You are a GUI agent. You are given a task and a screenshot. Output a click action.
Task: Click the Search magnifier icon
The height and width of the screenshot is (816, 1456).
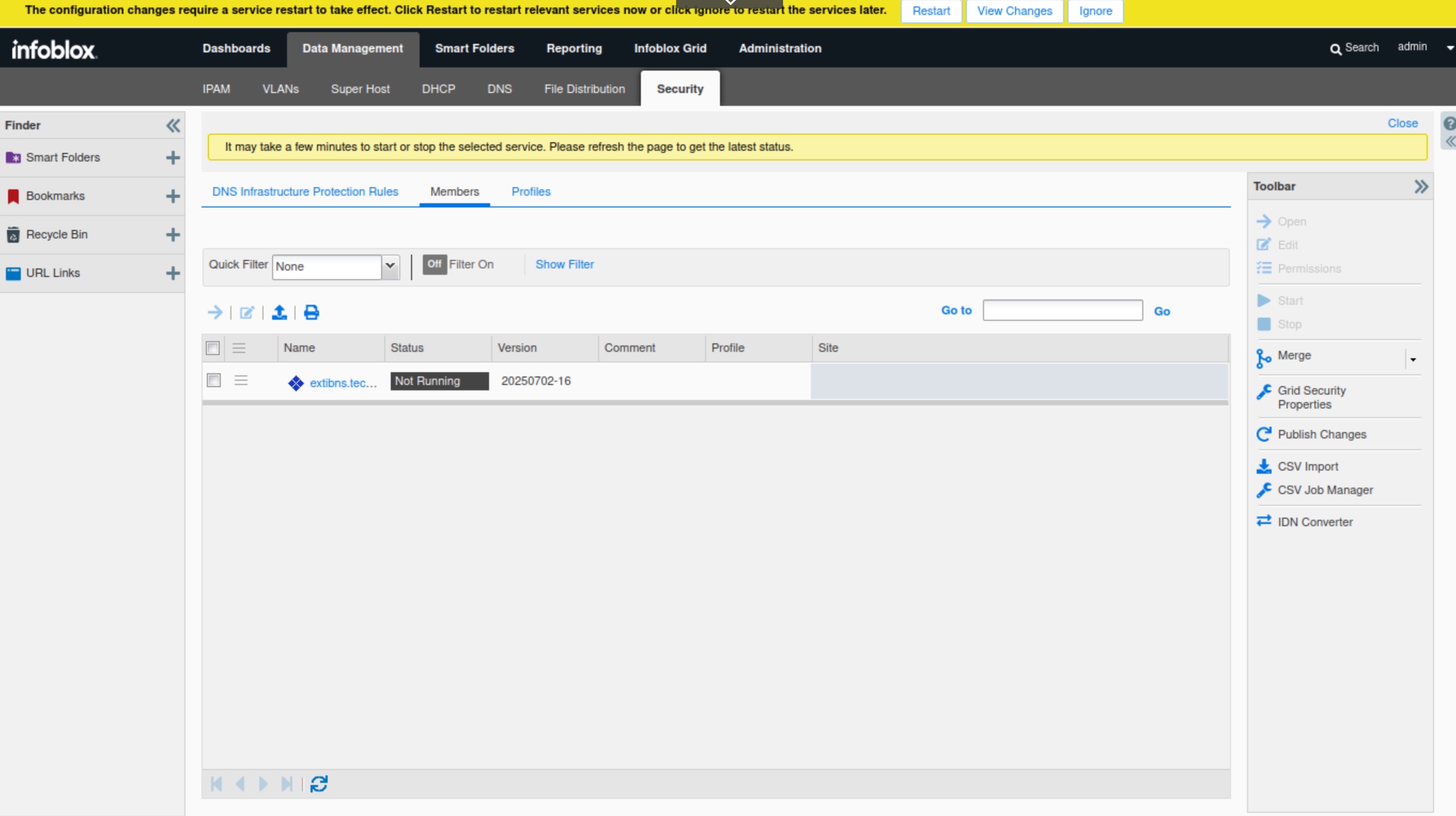[x=1336, y=48]
